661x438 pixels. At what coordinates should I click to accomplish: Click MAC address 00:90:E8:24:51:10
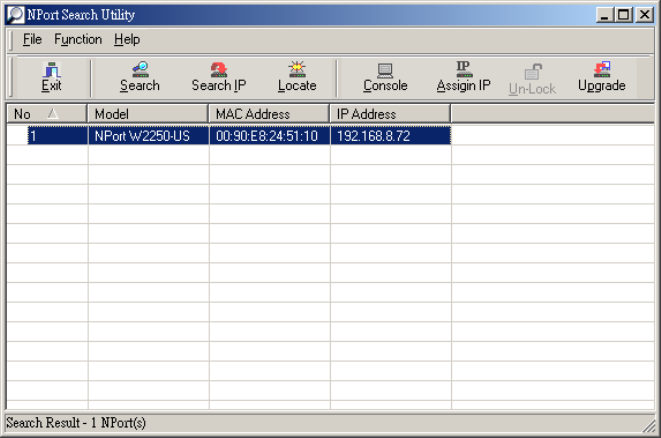pyautogui.click(x=270, y=136)
